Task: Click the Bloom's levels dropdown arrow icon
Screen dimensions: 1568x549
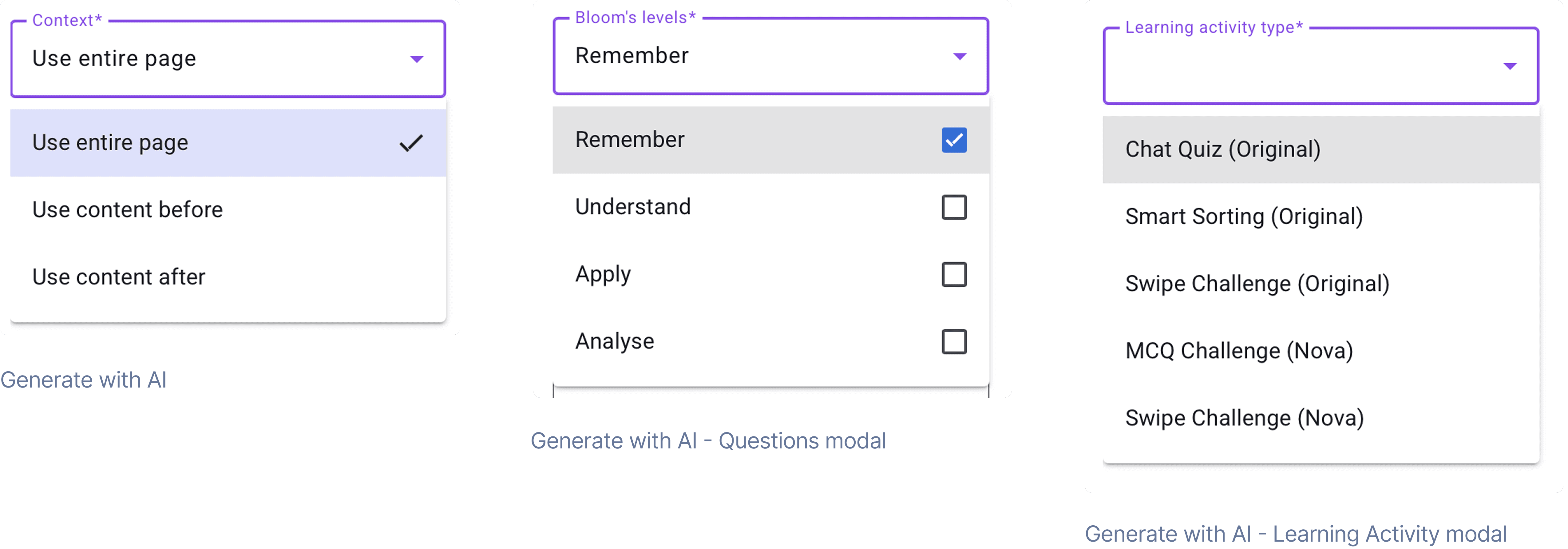Action: [x=959, y=57]
